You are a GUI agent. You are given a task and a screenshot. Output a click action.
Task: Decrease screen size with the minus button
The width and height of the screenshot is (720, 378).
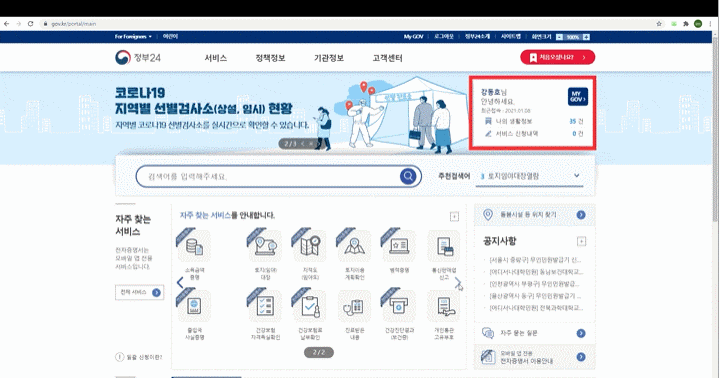point(559,37)
